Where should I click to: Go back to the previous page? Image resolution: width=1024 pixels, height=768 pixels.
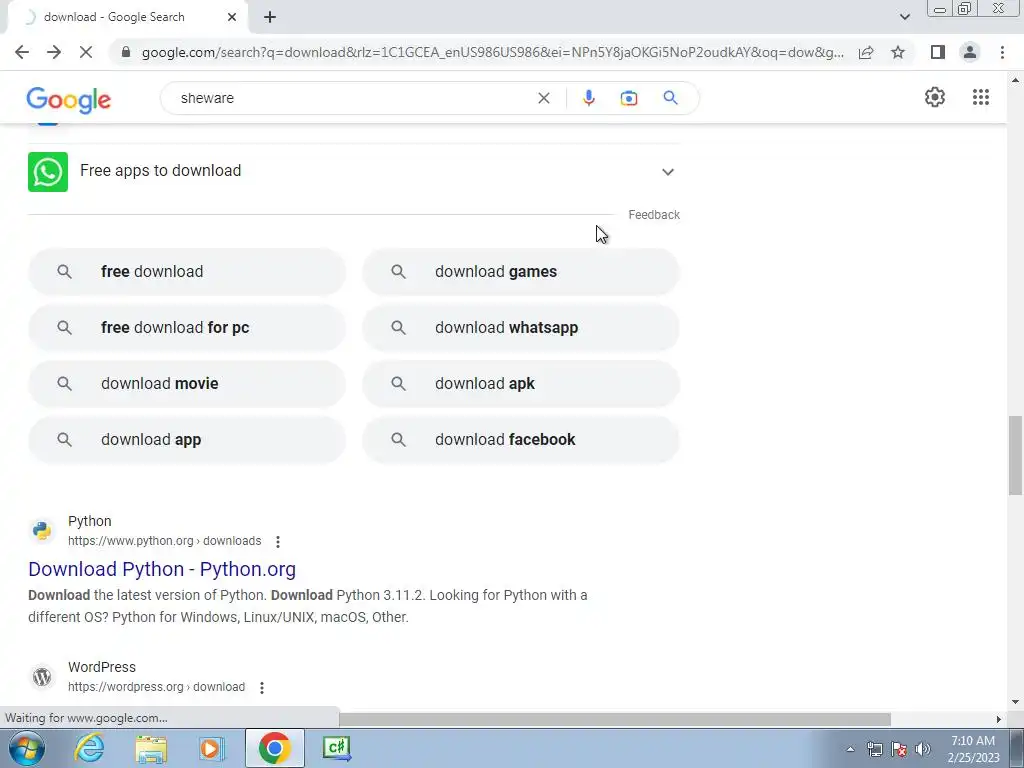pyautogui.click(x=22, y=52)
